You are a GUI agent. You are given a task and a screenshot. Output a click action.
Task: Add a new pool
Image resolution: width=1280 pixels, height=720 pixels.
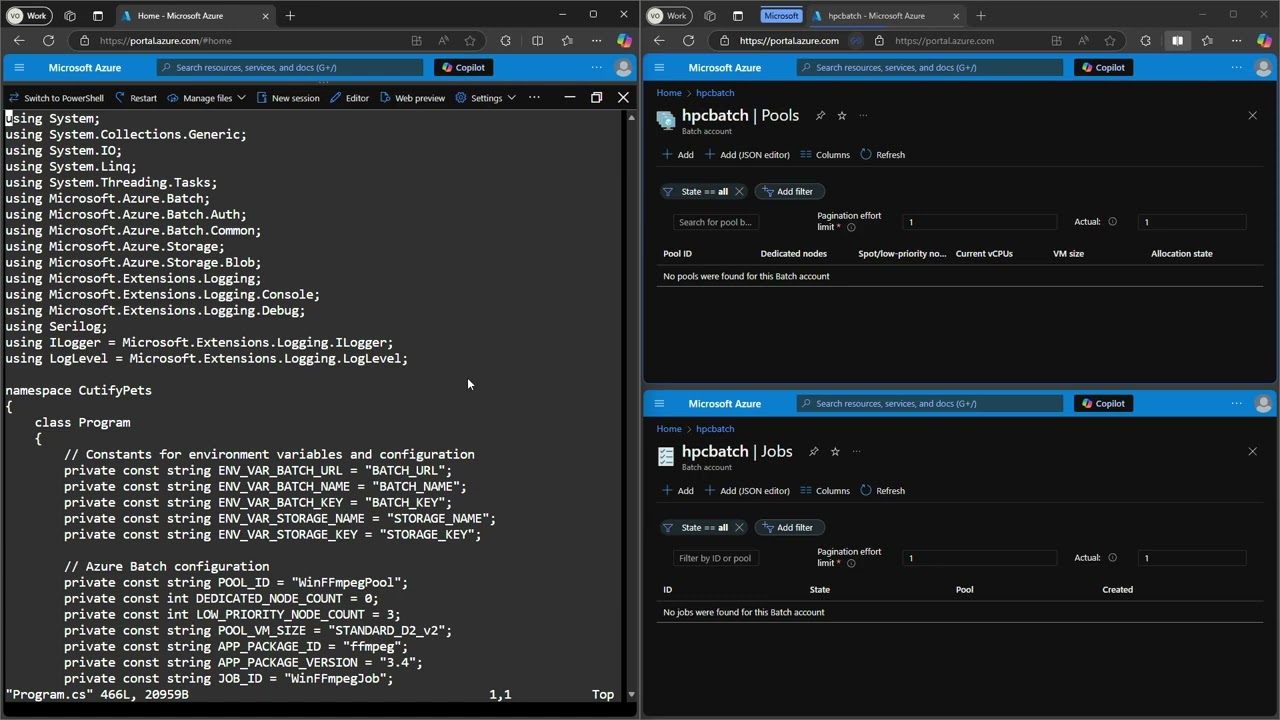tap(678, 155)
